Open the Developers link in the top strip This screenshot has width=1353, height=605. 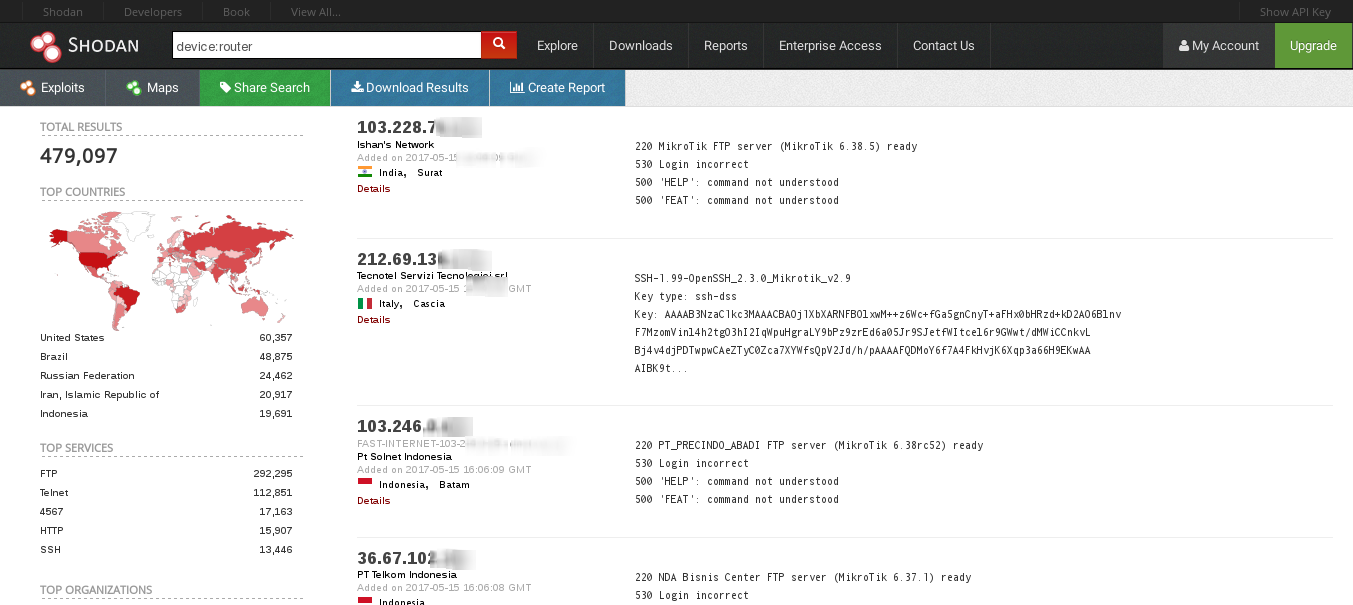(x=153, y=12)
